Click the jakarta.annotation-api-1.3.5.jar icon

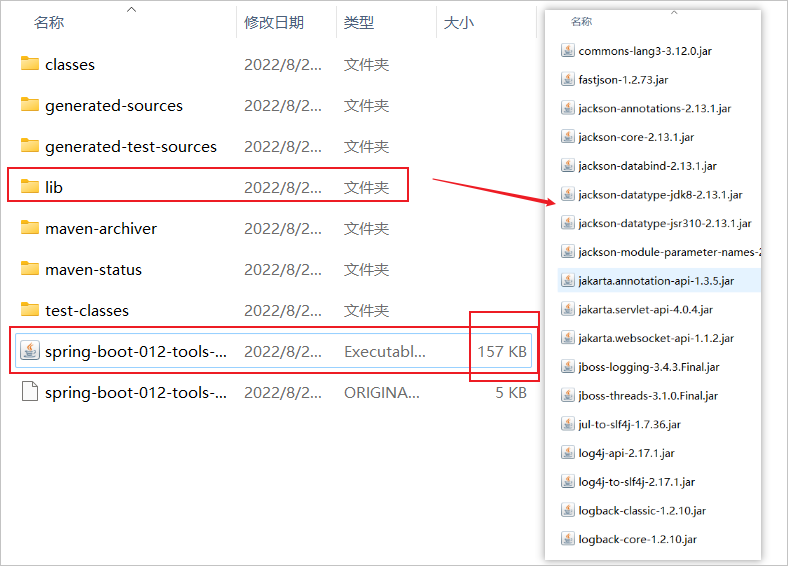pyautogui.click(x=567, y=280)
